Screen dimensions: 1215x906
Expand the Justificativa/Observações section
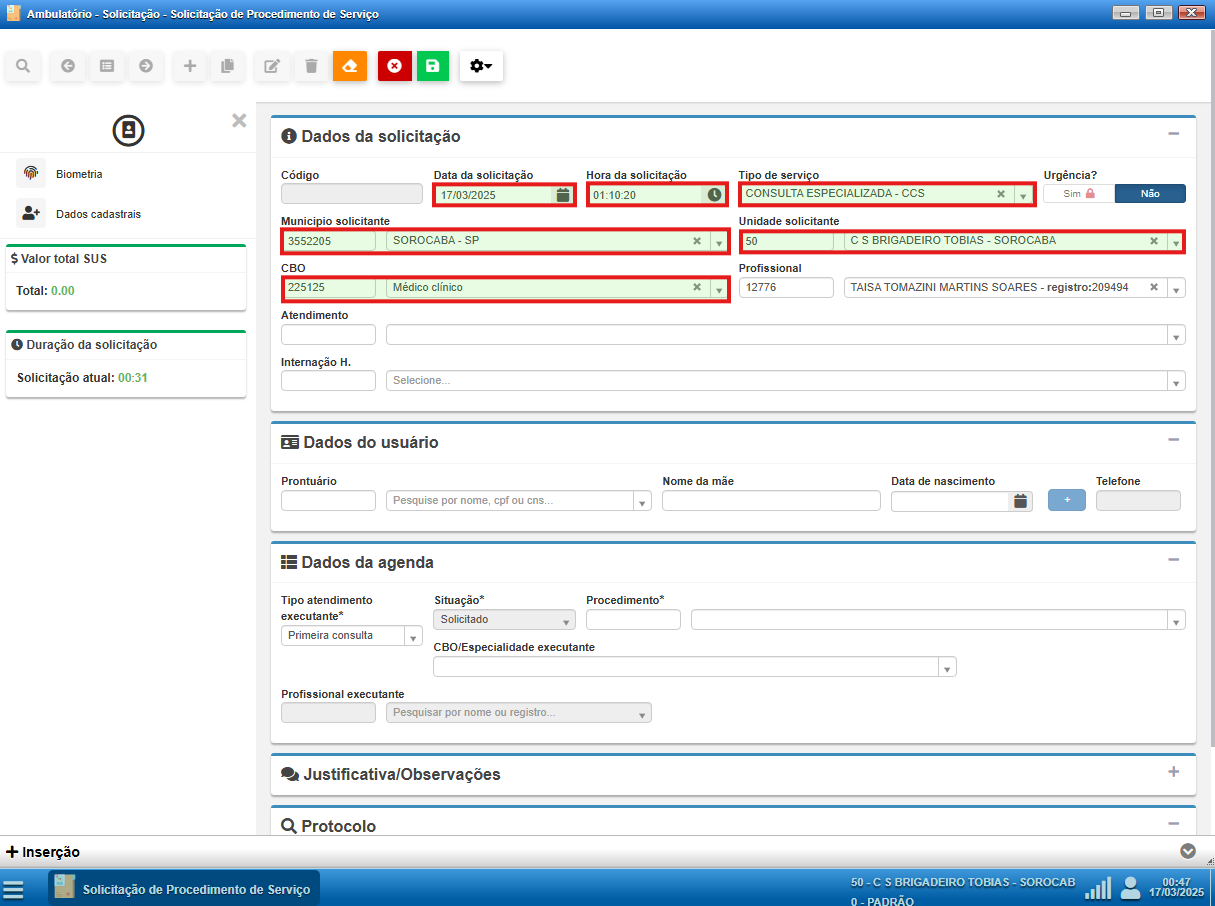[x=1173, y=773]
